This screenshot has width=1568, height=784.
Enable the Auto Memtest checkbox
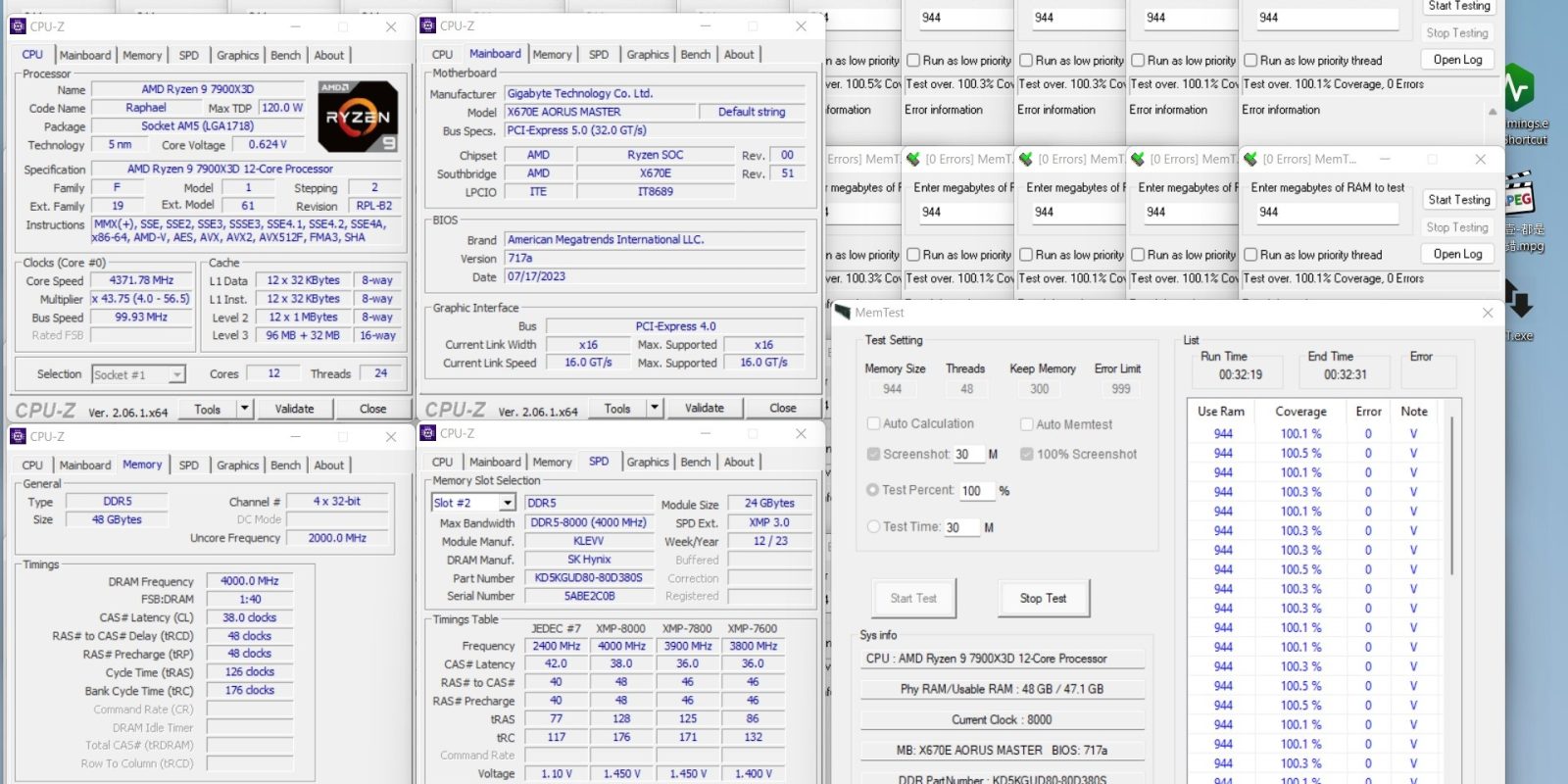[x=1027, y=424]
